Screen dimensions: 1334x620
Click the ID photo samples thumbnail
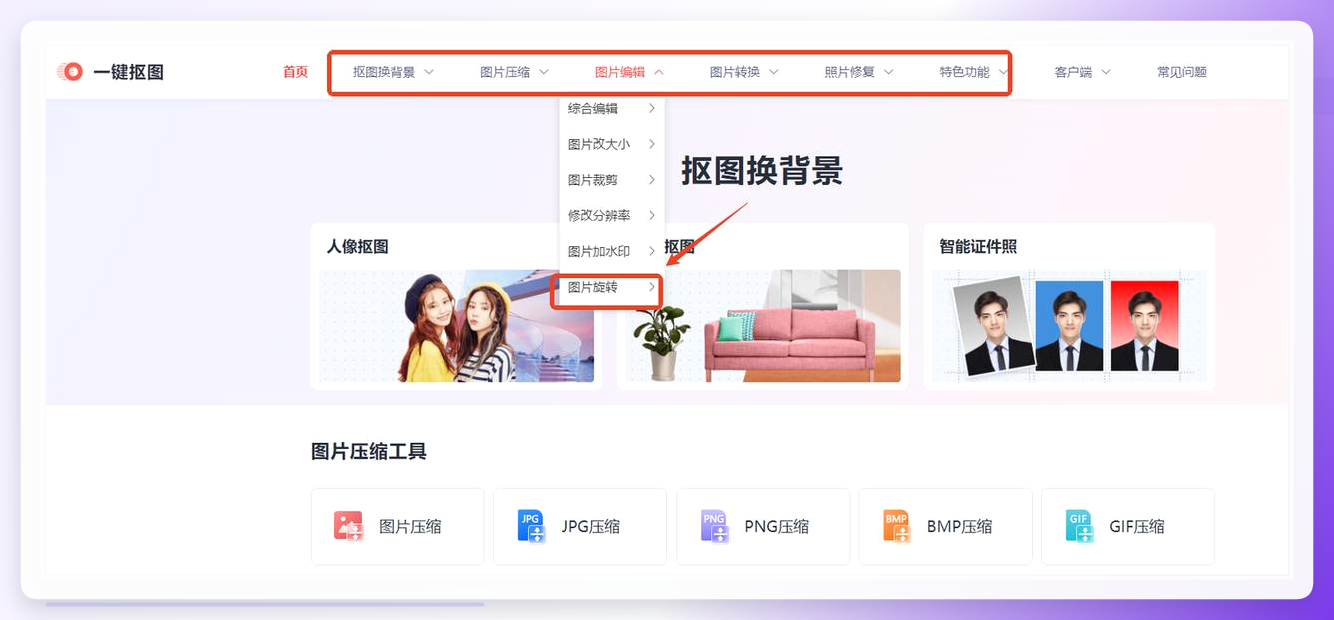[1069, 326]
